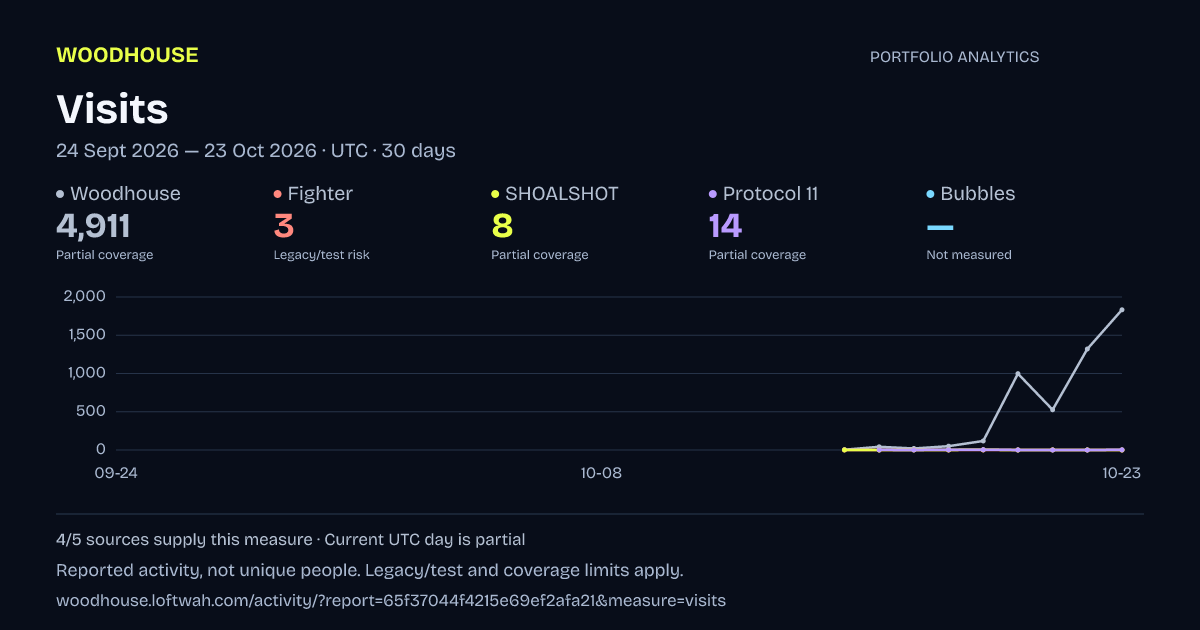1200x630 pixels.
Task: Click the 09-24 x-axis date label
Action: pyautogui.click(x=116, y=473)
